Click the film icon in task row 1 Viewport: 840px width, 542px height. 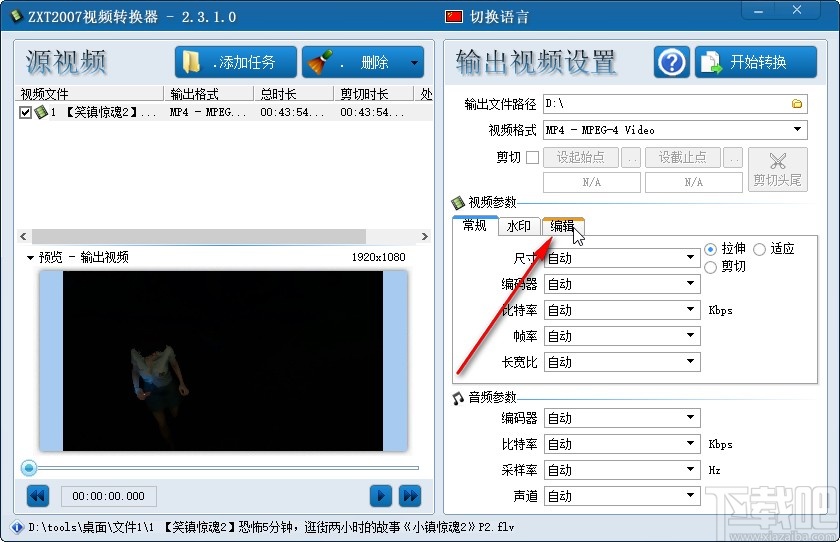(x=41, y=112)
